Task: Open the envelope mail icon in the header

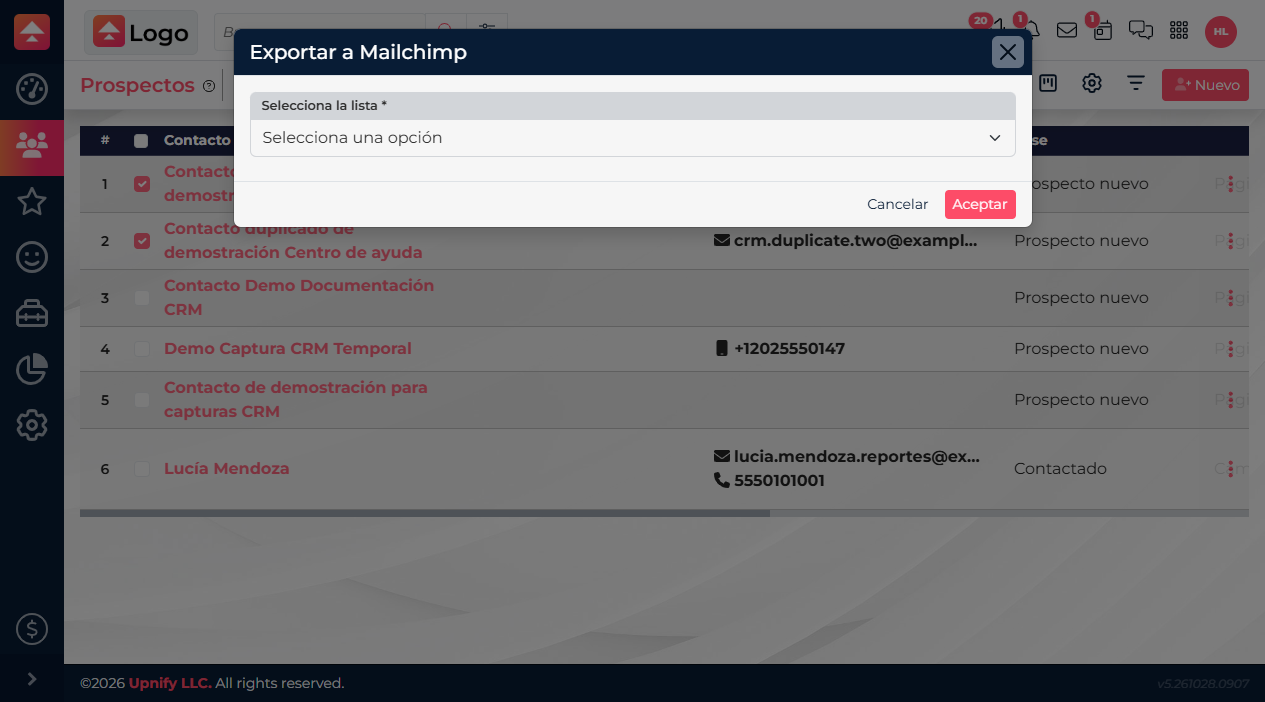Action: [x=1067, y=30]
